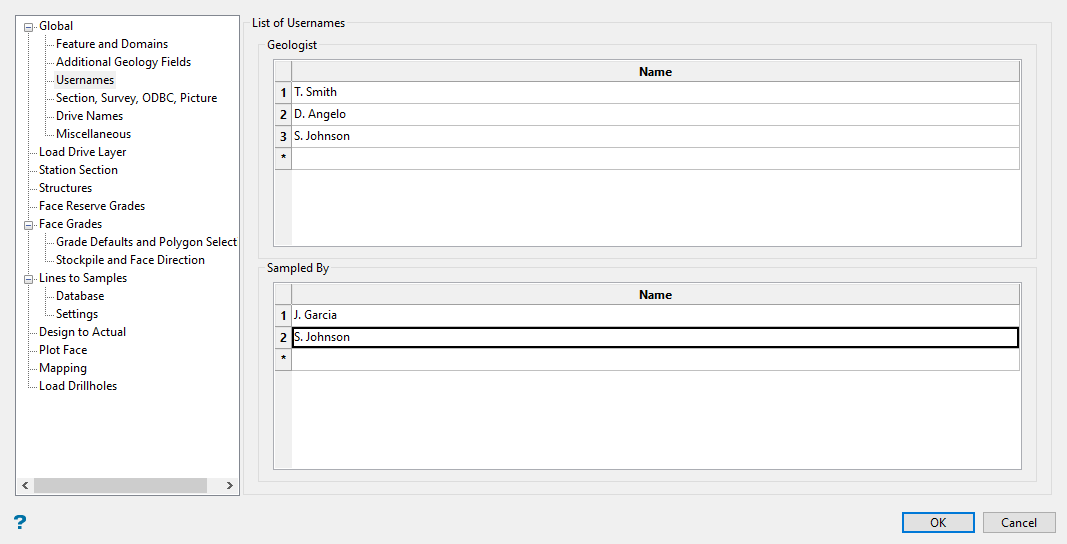Select row 2 header D. Angelo
Screen dimensions: 1067x544
[x=283, y=115]
